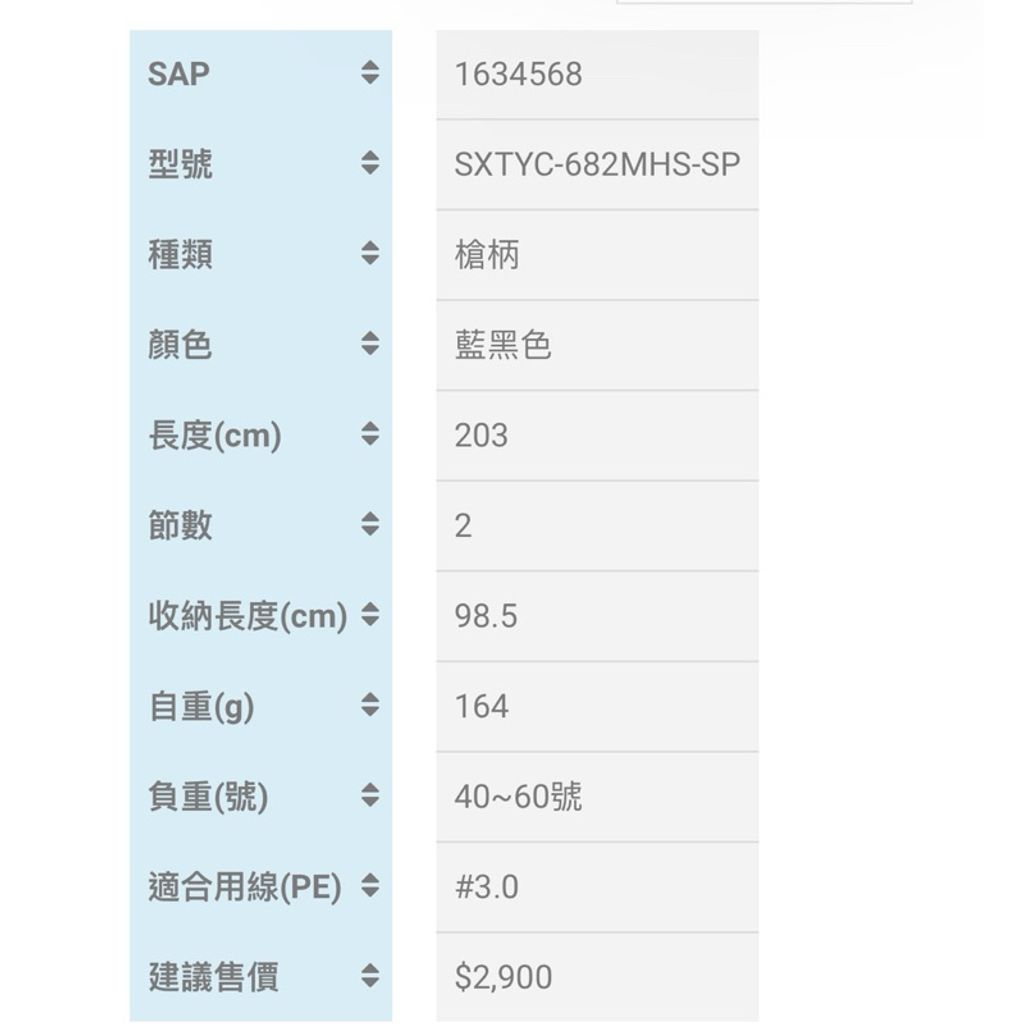Viewport: 1024px width, 1024px height.
Task: Click model value SXTYC-682MHS-SP
Action: pyautogui.click(x=597, y=164)
